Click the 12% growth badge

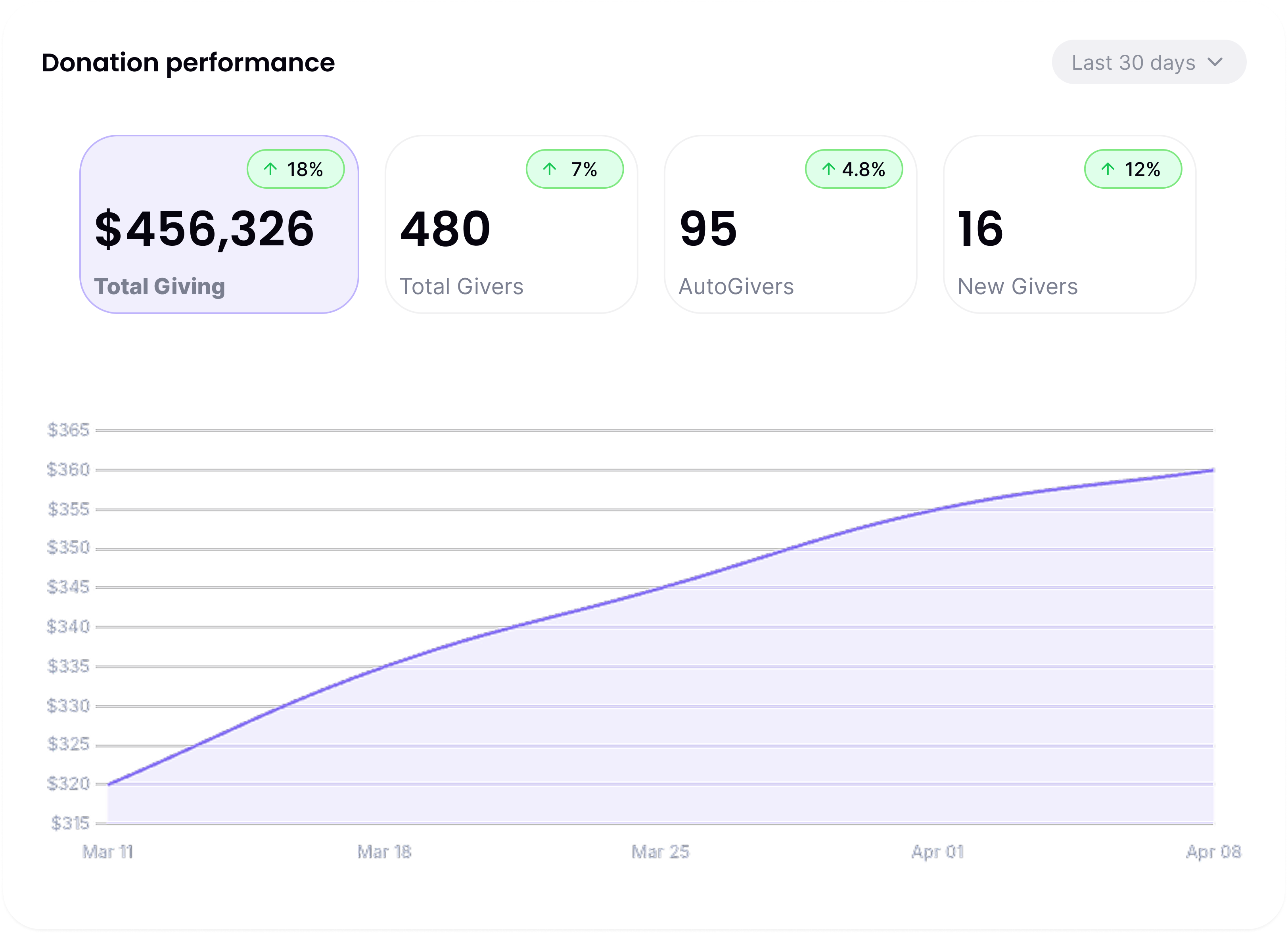click(x=1133, y=168)
